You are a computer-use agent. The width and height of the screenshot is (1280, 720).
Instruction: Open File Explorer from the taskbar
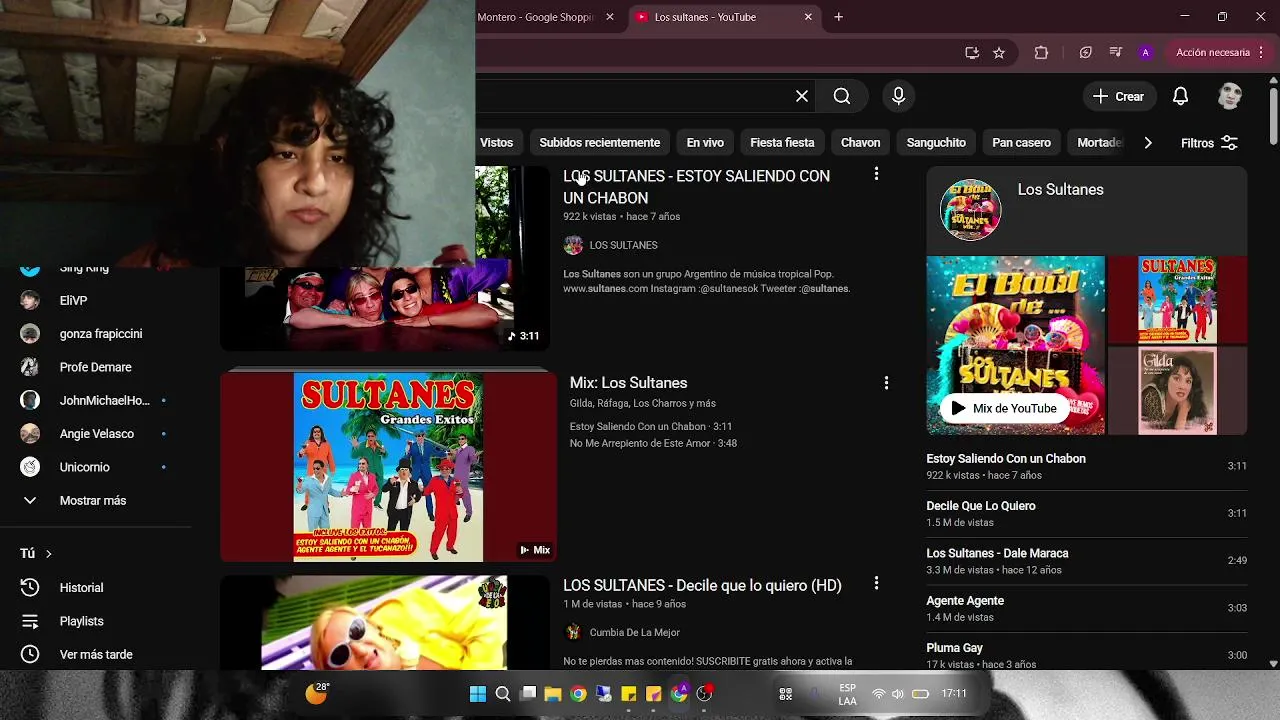(x=552, y=694)
